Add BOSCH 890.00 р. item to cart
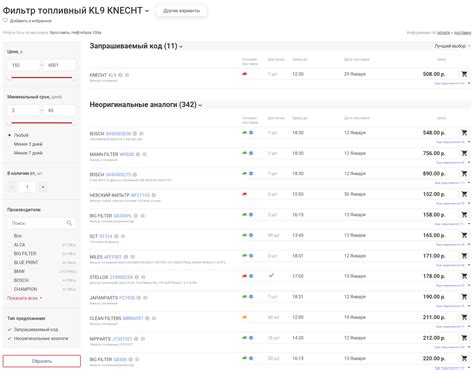Image resolution: width=474 pixels, height=370 pixels. click(464, 174)
